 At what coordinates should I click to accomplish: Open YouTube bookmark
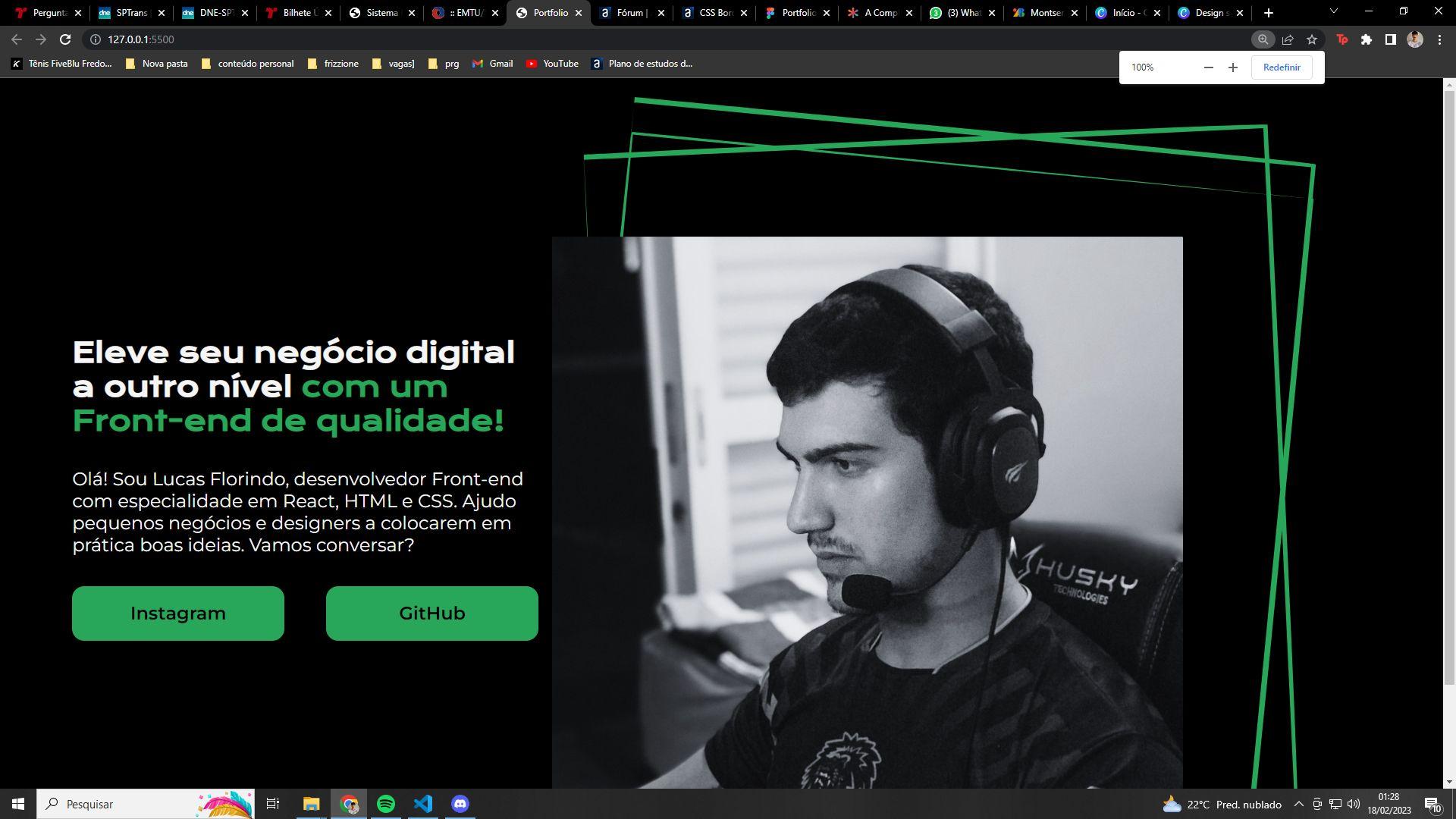(x=552, y=64)
